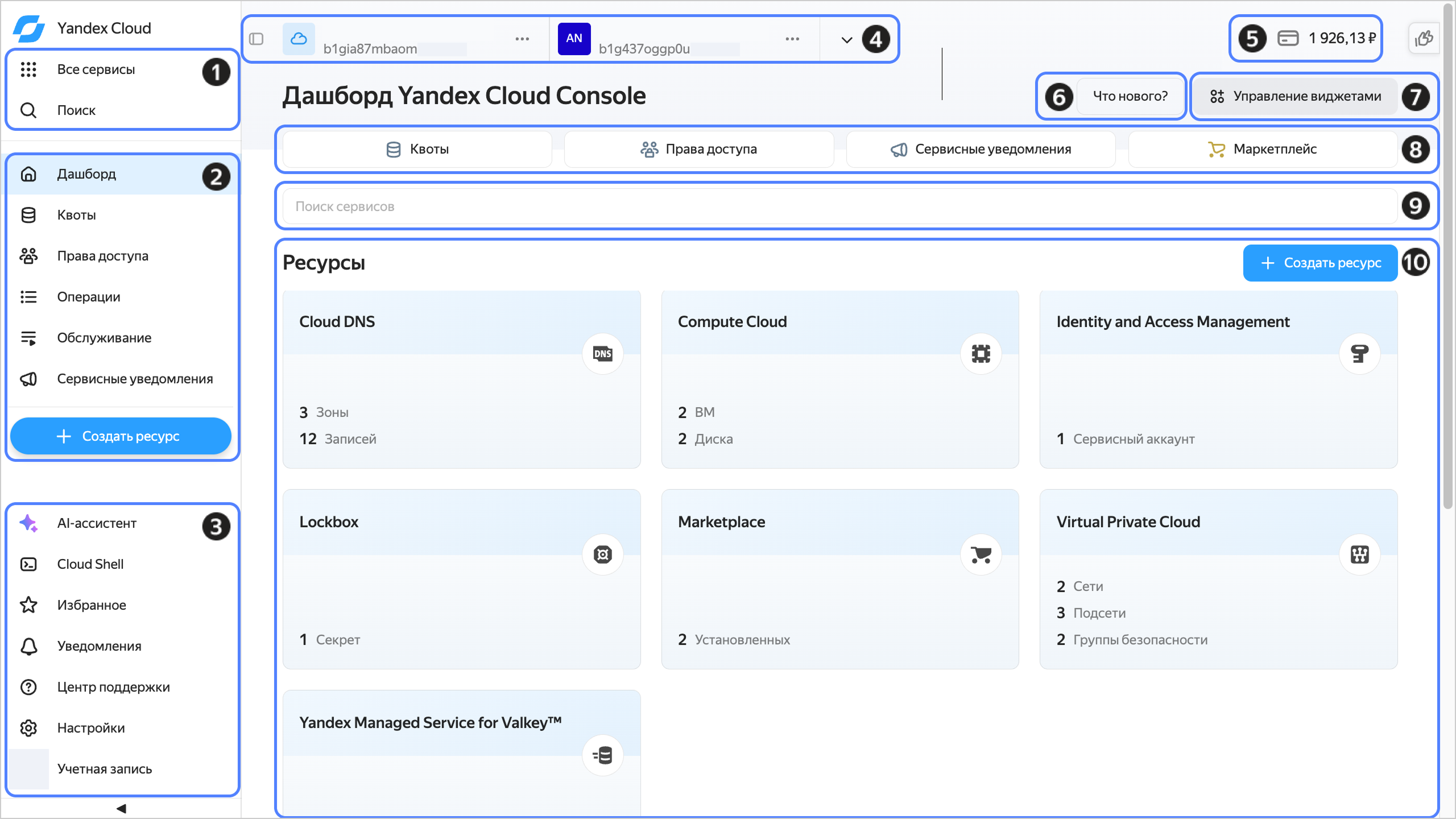Open the Virtual Private Cloud card title
The image size is (1456, 819).
tap(1128, 522)
